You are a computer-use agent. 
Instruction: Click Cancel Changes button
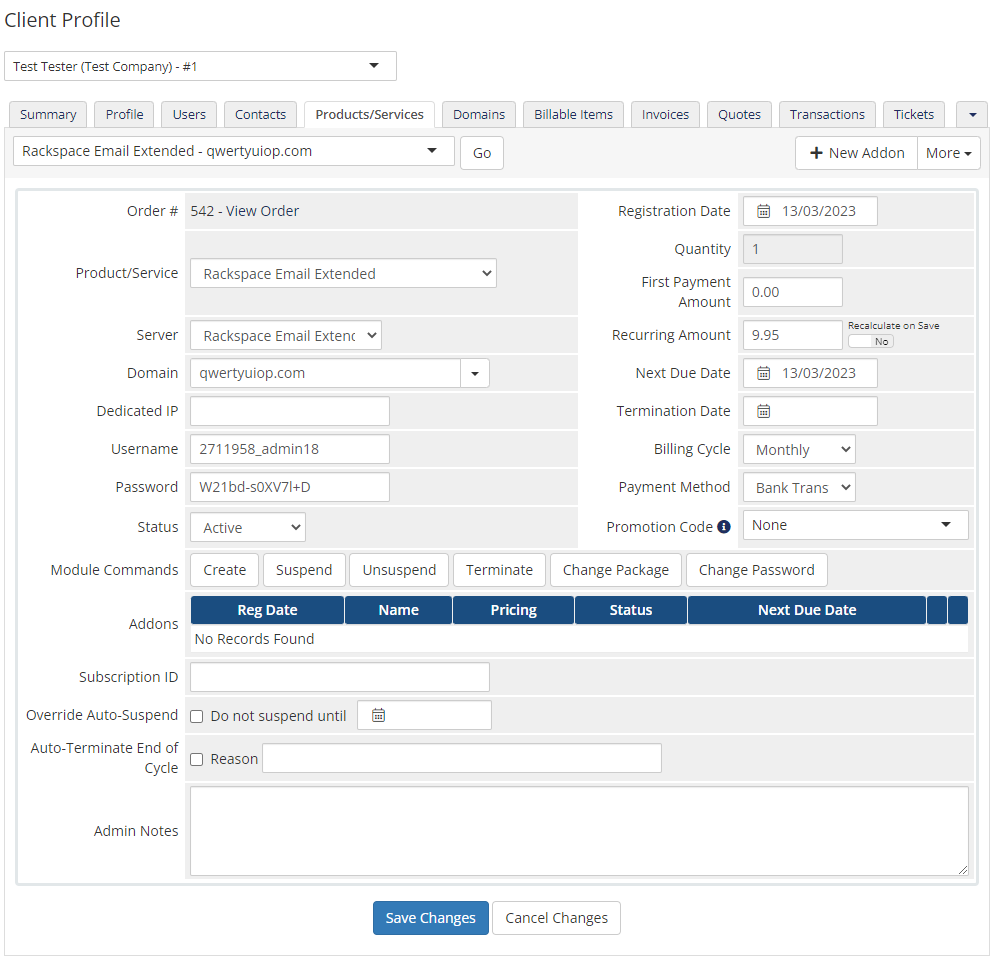pos(556,918)
